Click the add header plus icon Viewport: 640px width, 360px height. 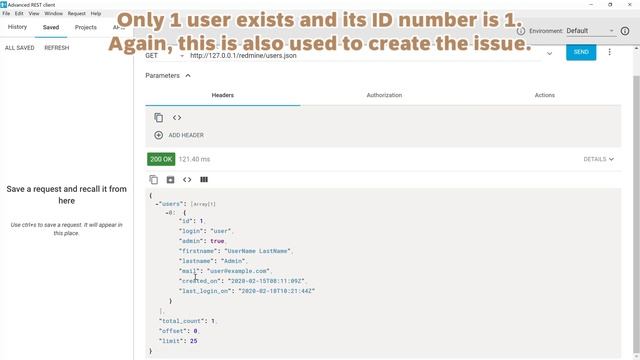click(158, 135)
